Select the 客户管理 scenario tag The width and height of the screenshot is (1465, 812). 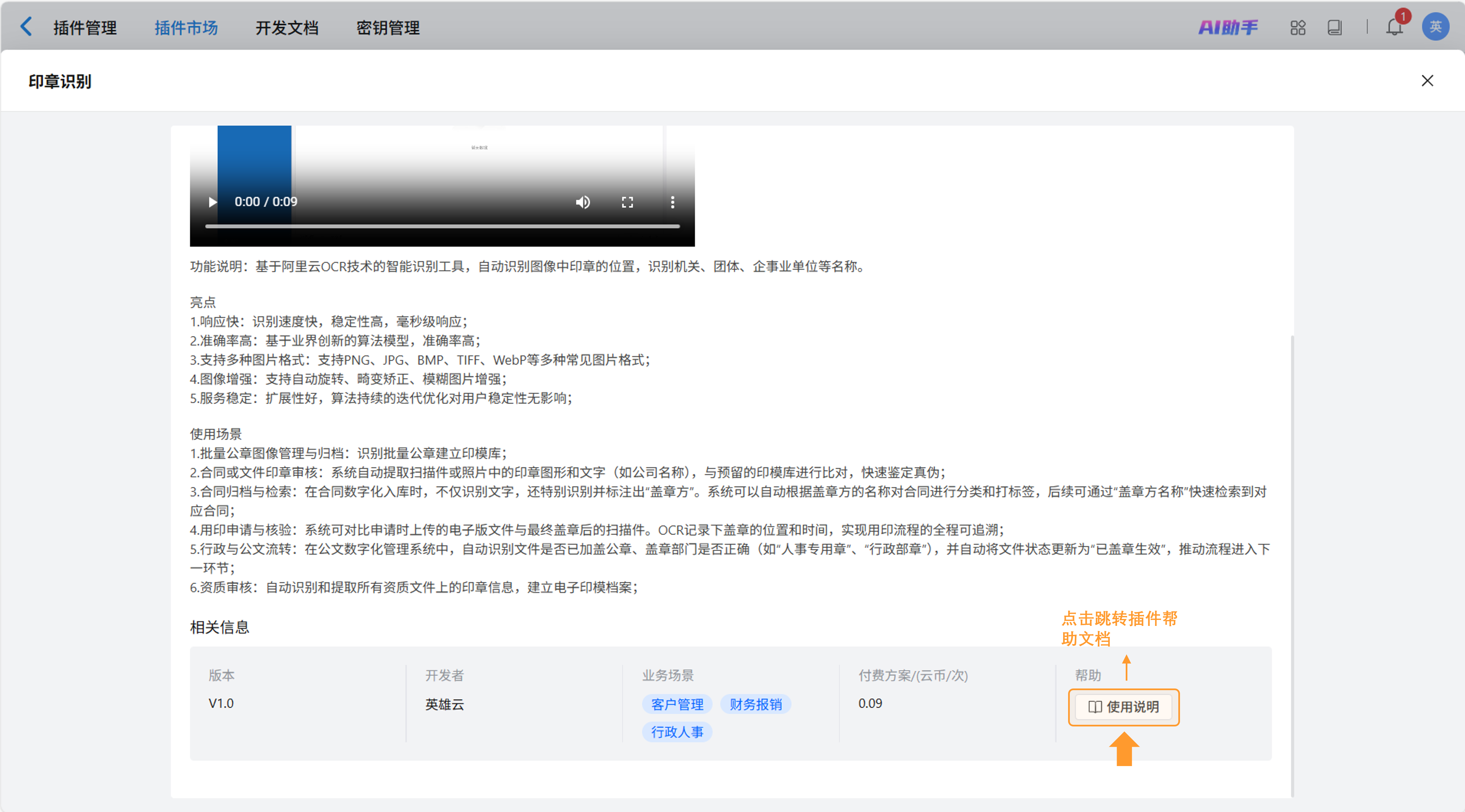tap(677, 704)
